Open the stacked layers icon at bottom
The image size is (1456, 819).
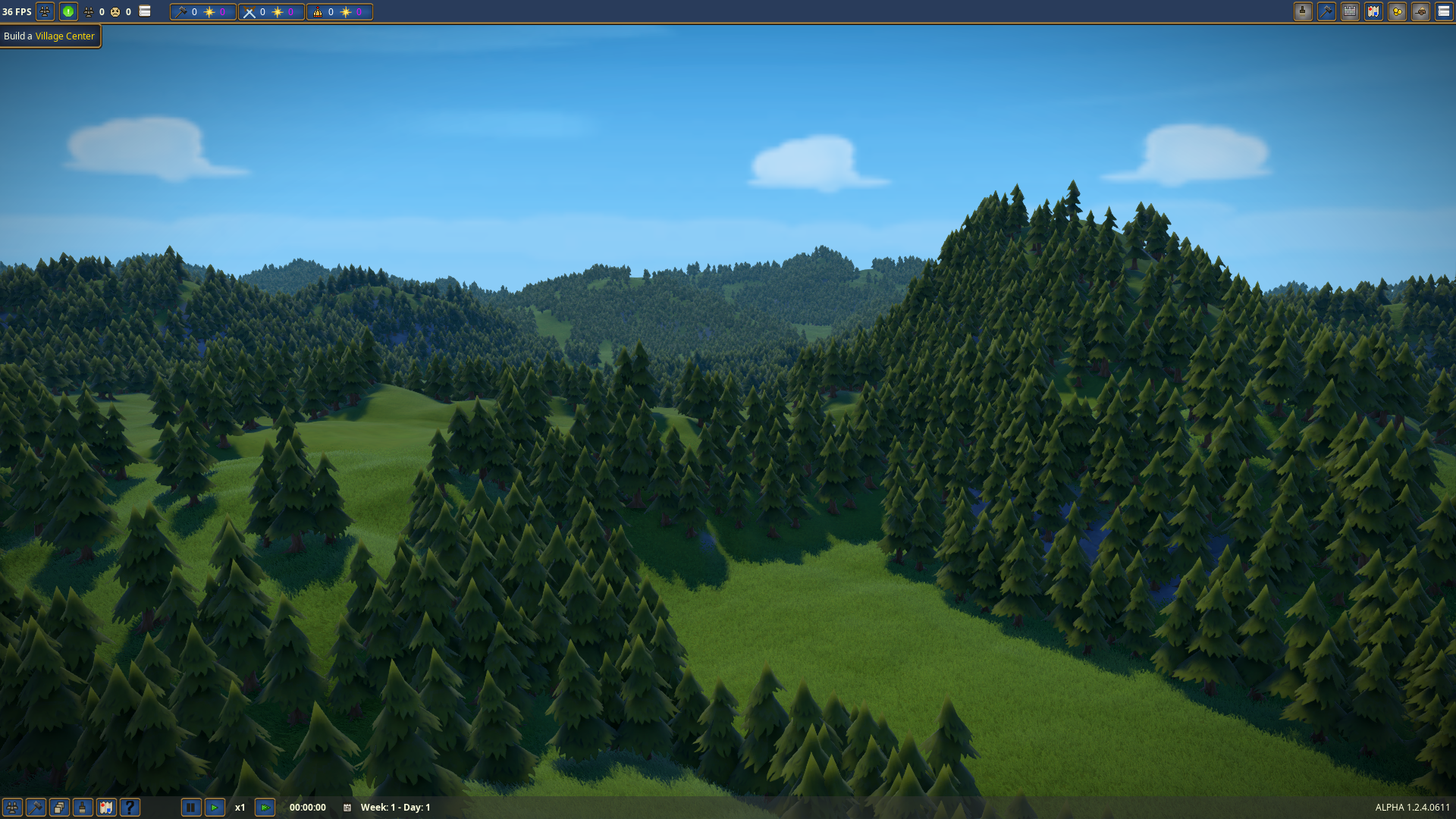[x=59, y=808]
